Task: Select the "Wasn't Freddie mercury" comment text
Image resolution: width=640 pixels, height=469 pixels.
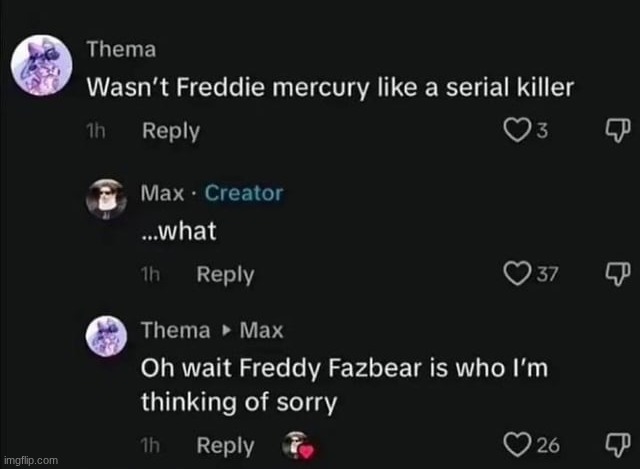Action: click(330, 87)
